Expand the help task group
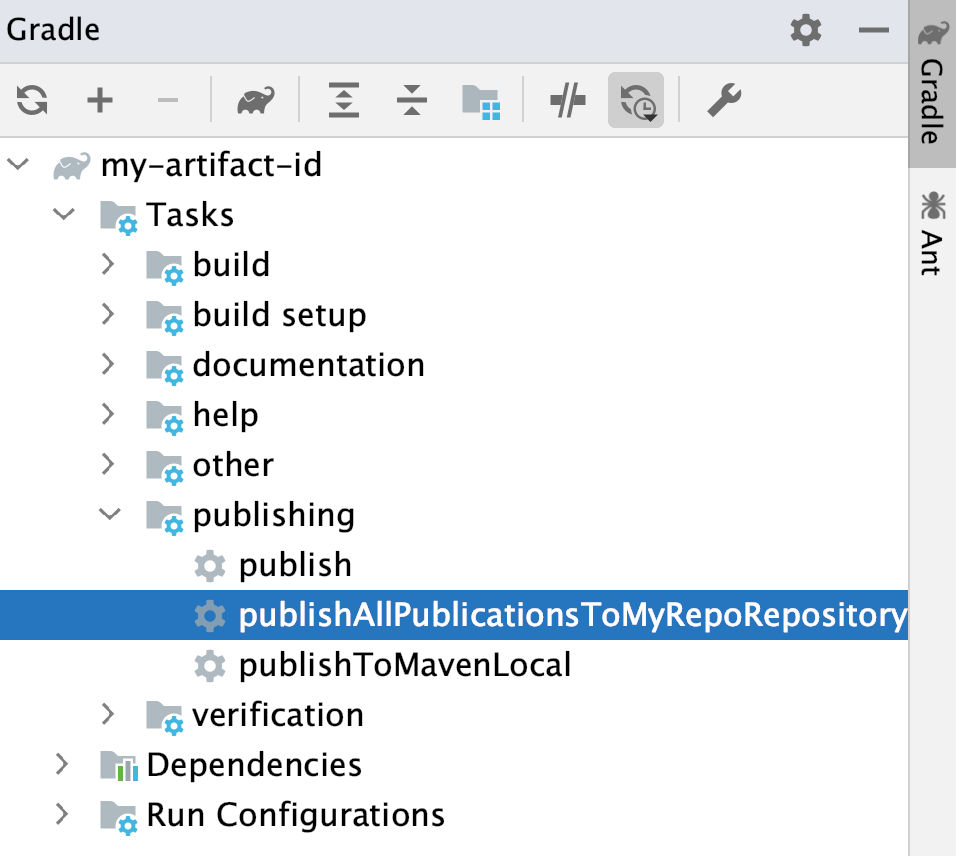956x856 pixels. pyautogui.click(x=108, y=415)
